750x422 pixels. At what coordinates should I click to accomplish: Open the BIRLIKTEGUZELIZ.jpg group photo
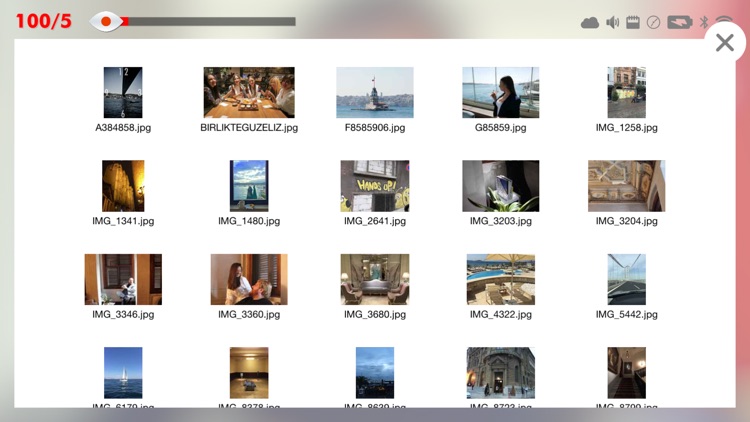click(x=249, y=93)
